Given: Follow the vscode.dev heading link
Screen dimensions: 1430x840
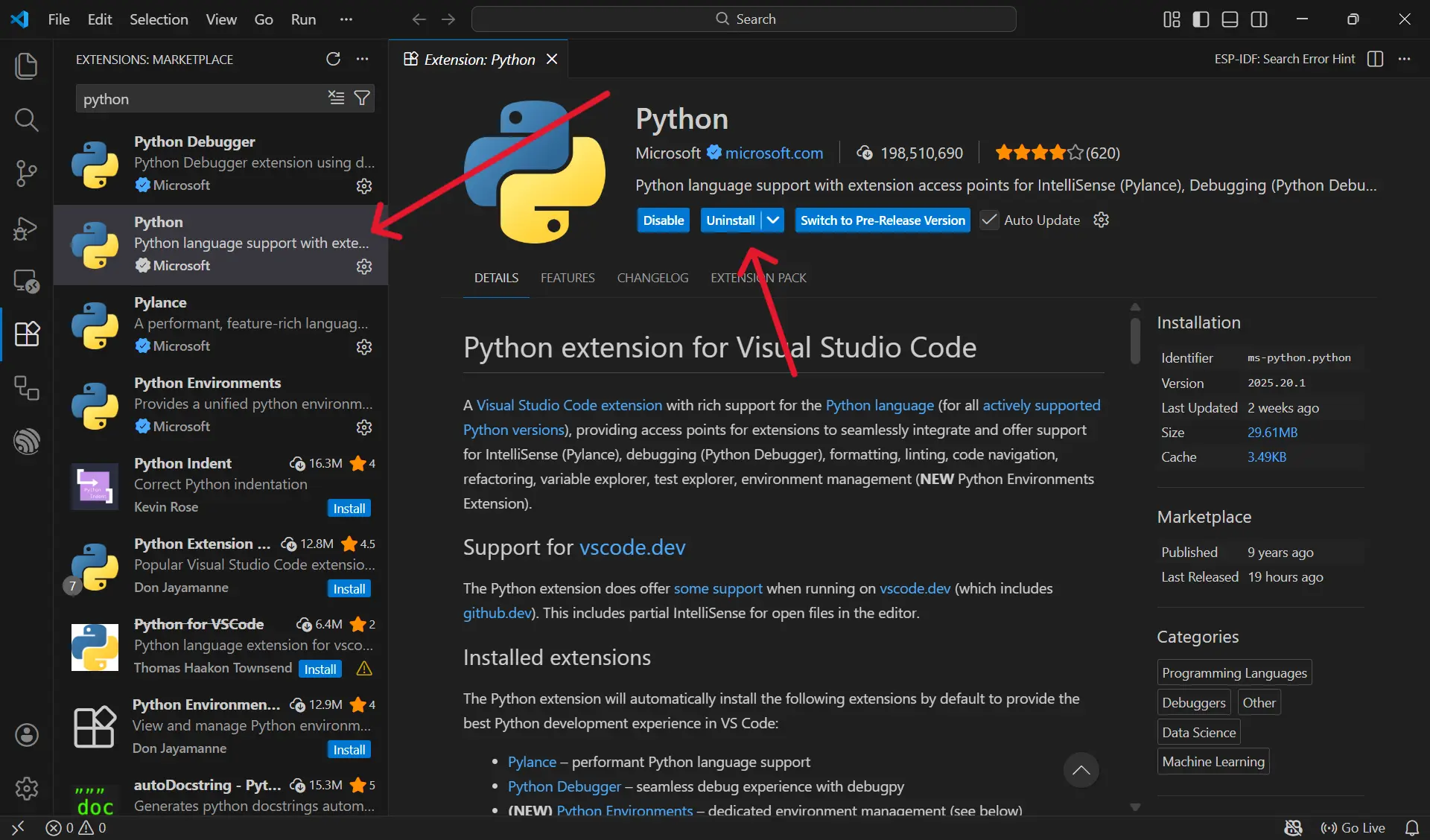Looking at the screenshot, I should point(632,547).
